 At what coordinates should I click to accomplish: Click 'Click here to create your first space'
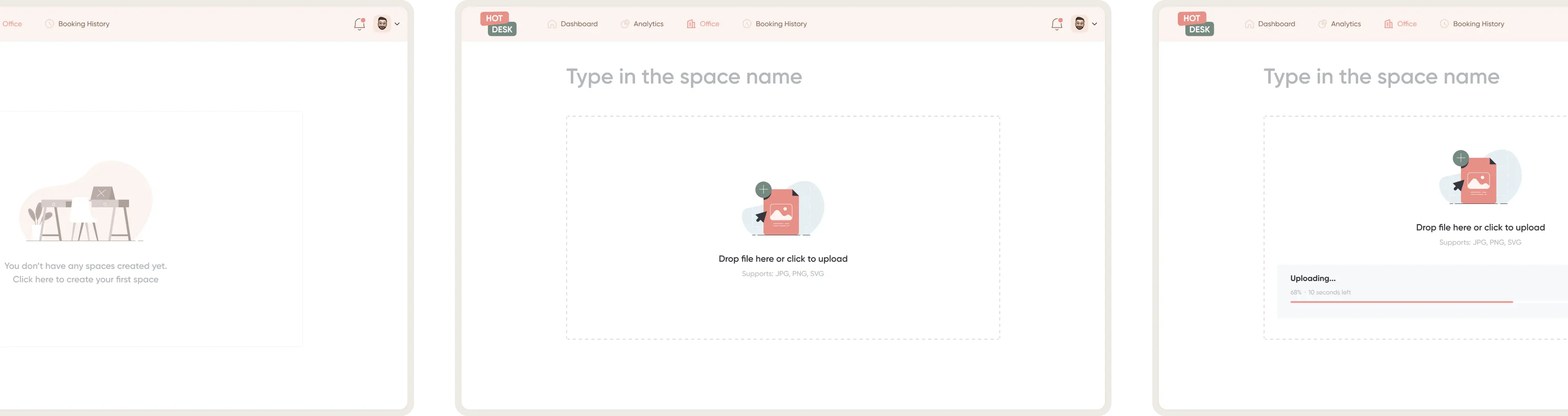point(85,280)
